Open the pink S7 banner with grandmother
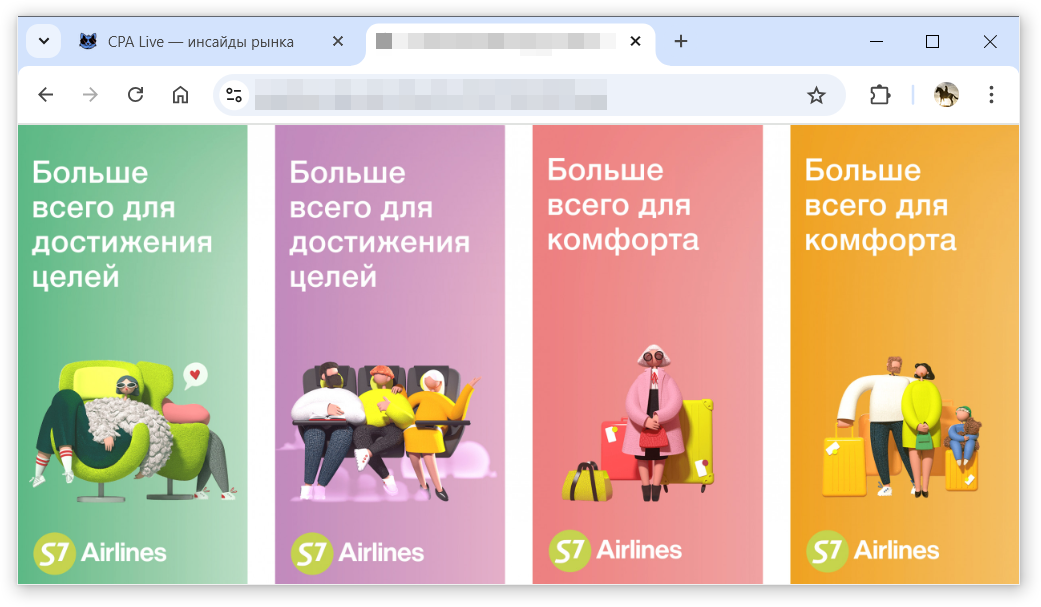The height and width of the screenshot is (607, 1041). point(647,355)
